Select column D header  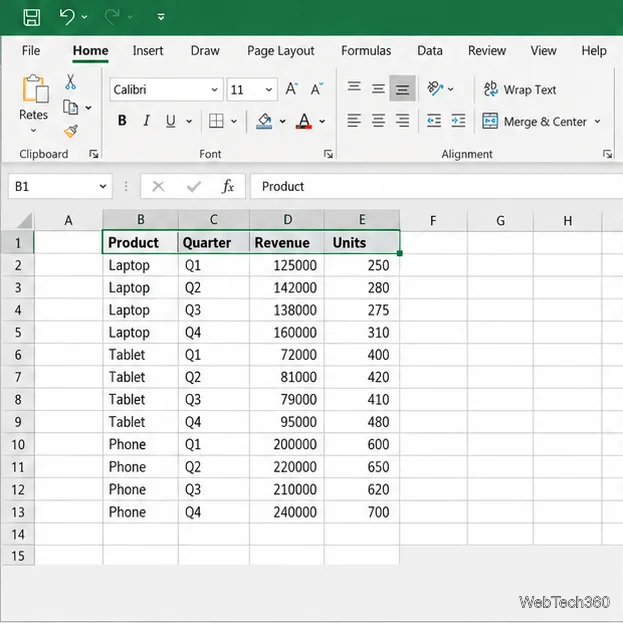click(x=287, y=220)
